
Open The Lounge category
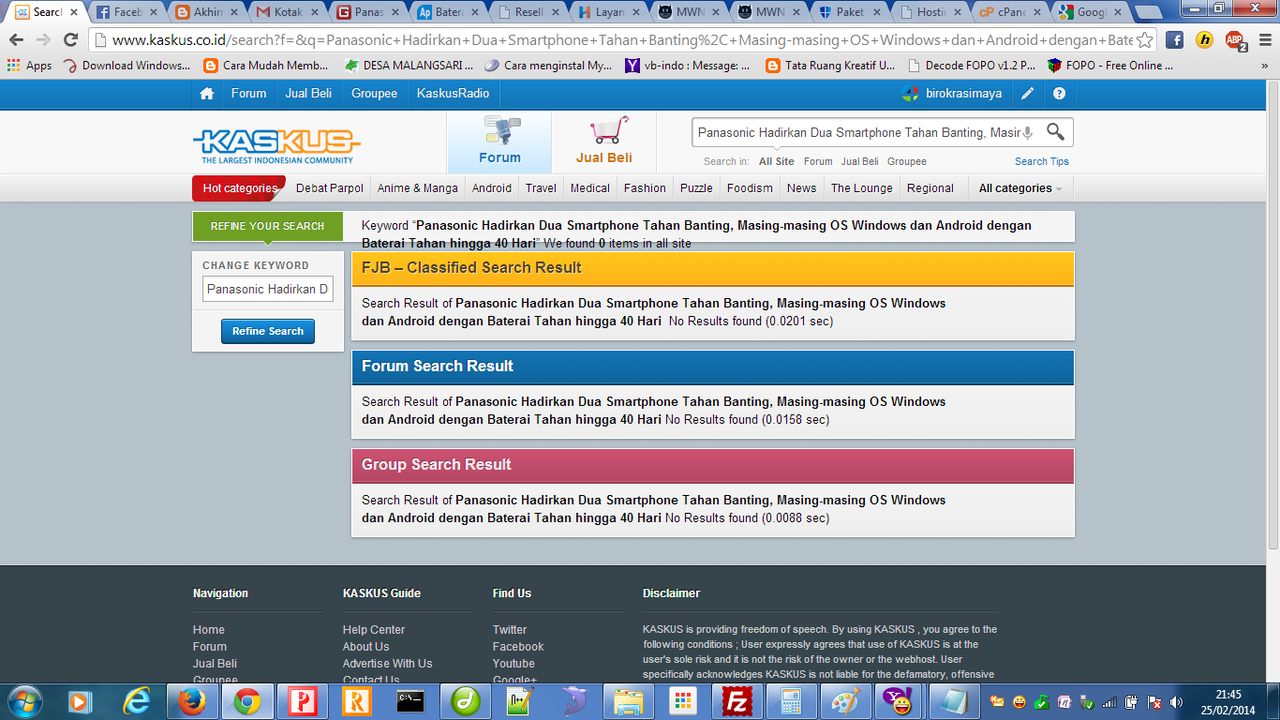point(862,188)
